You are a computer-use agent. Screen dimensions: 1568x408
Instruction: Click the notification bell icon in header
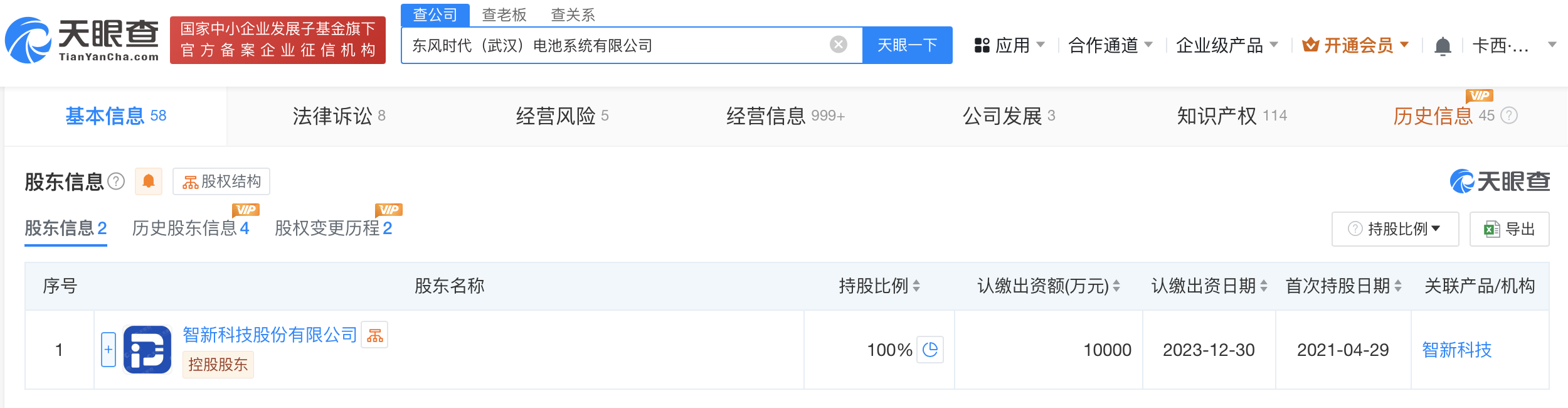coord(1443,46)
